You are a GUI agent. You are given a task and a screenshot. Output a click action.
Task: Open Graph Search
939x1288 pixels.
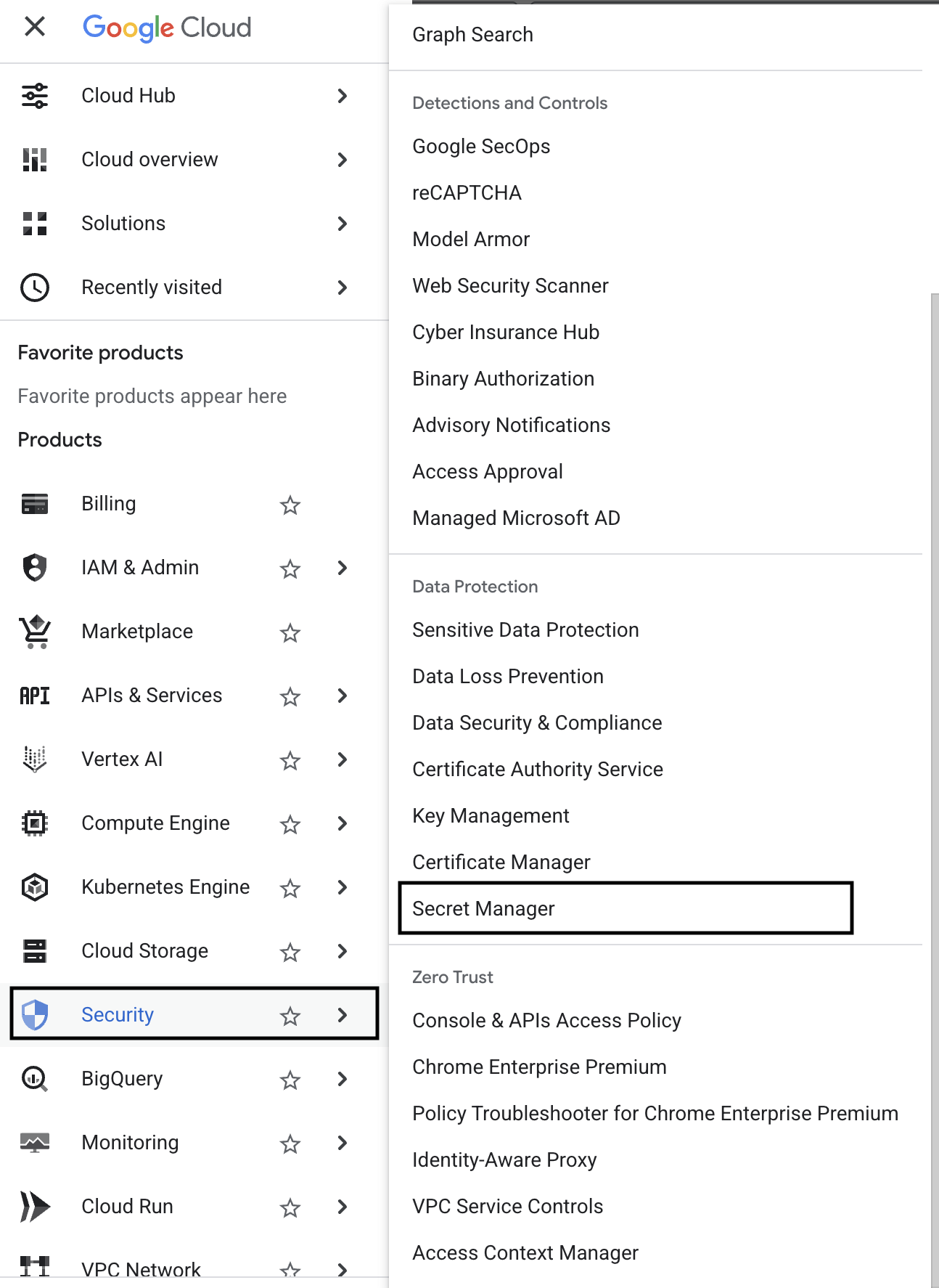click(x=472, y=34)
